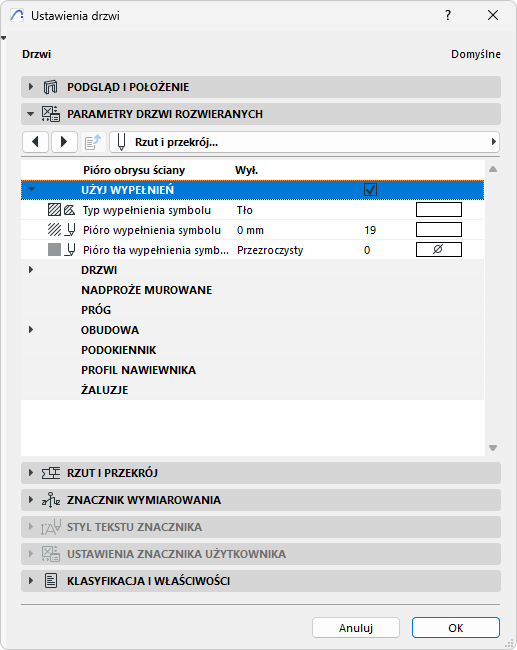Image resolution: width=517 pixels, height=650 pixels.
Task: Click the swing door parameters icon
Action: [x=51, y=114]
